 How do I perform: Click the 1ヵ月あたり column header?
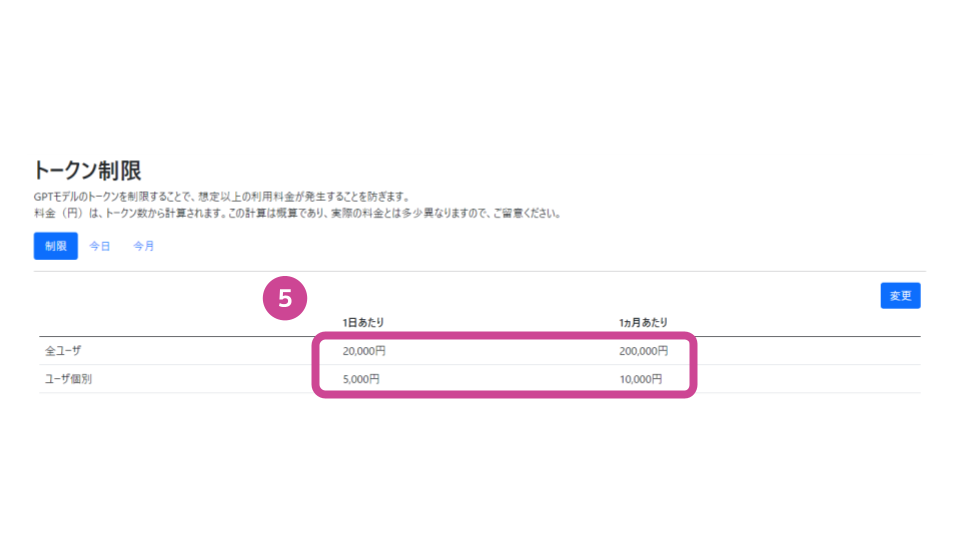pos(643,323)
